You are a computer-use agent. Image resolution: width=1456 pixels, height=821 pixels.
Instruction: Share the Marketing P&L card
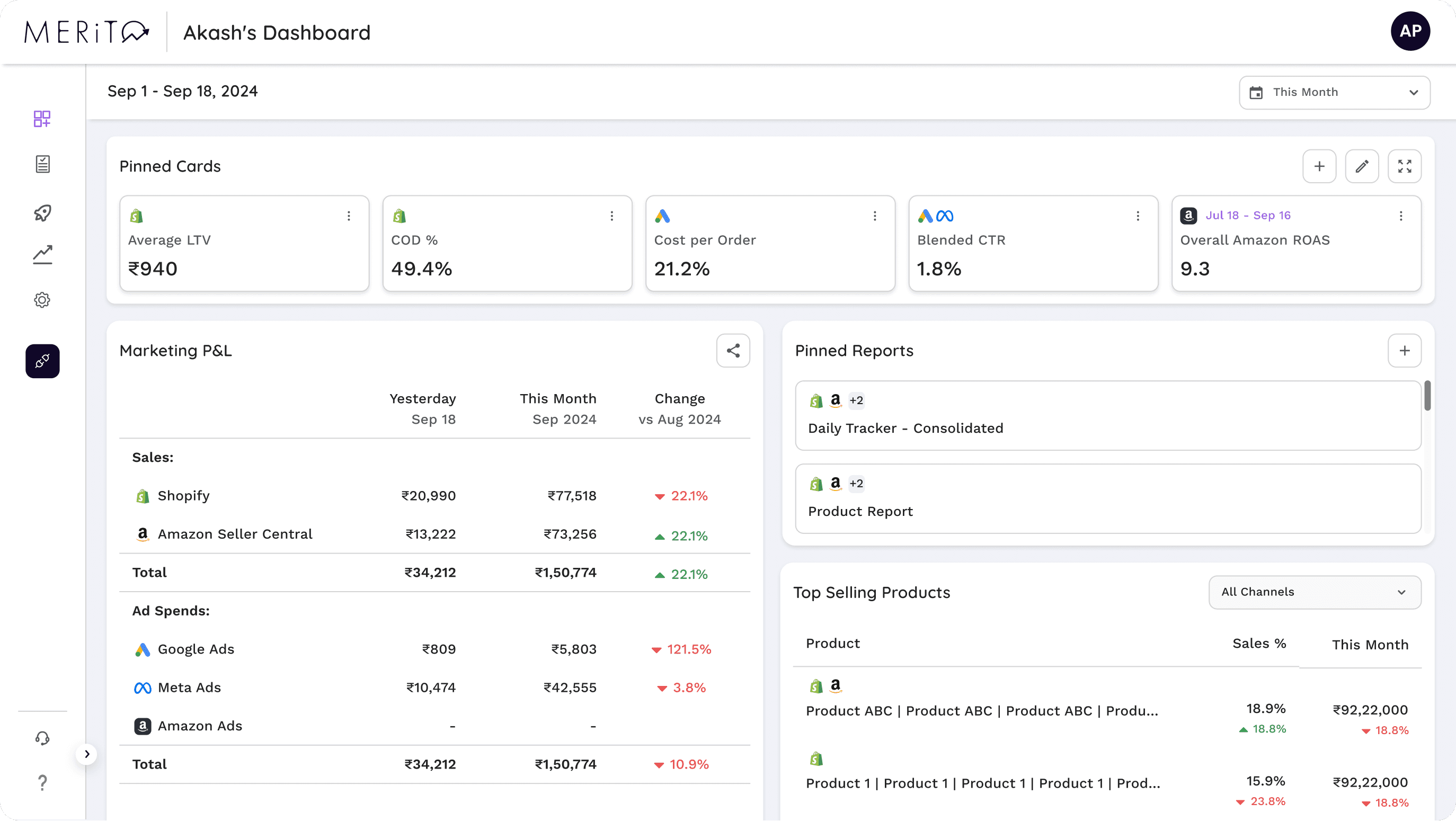click(733, 351)
